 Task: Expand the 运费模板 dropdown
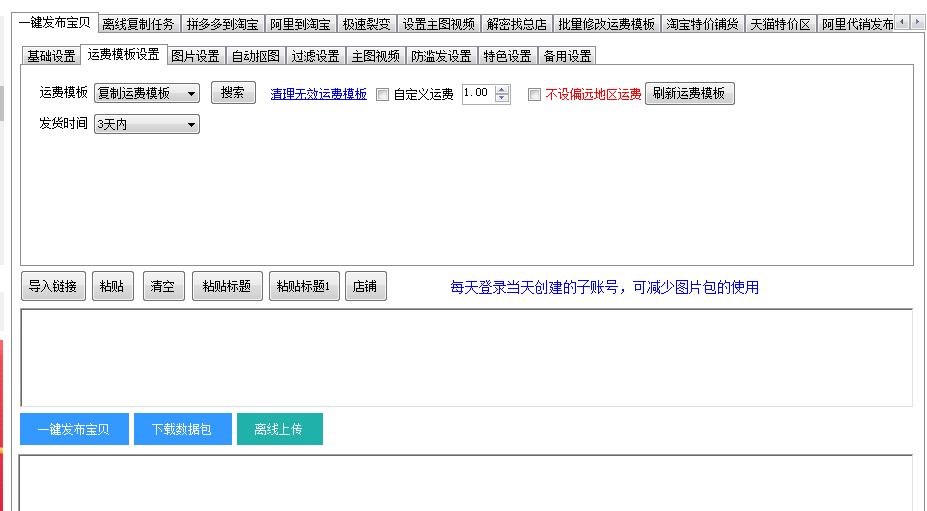[x=147, y=93]
